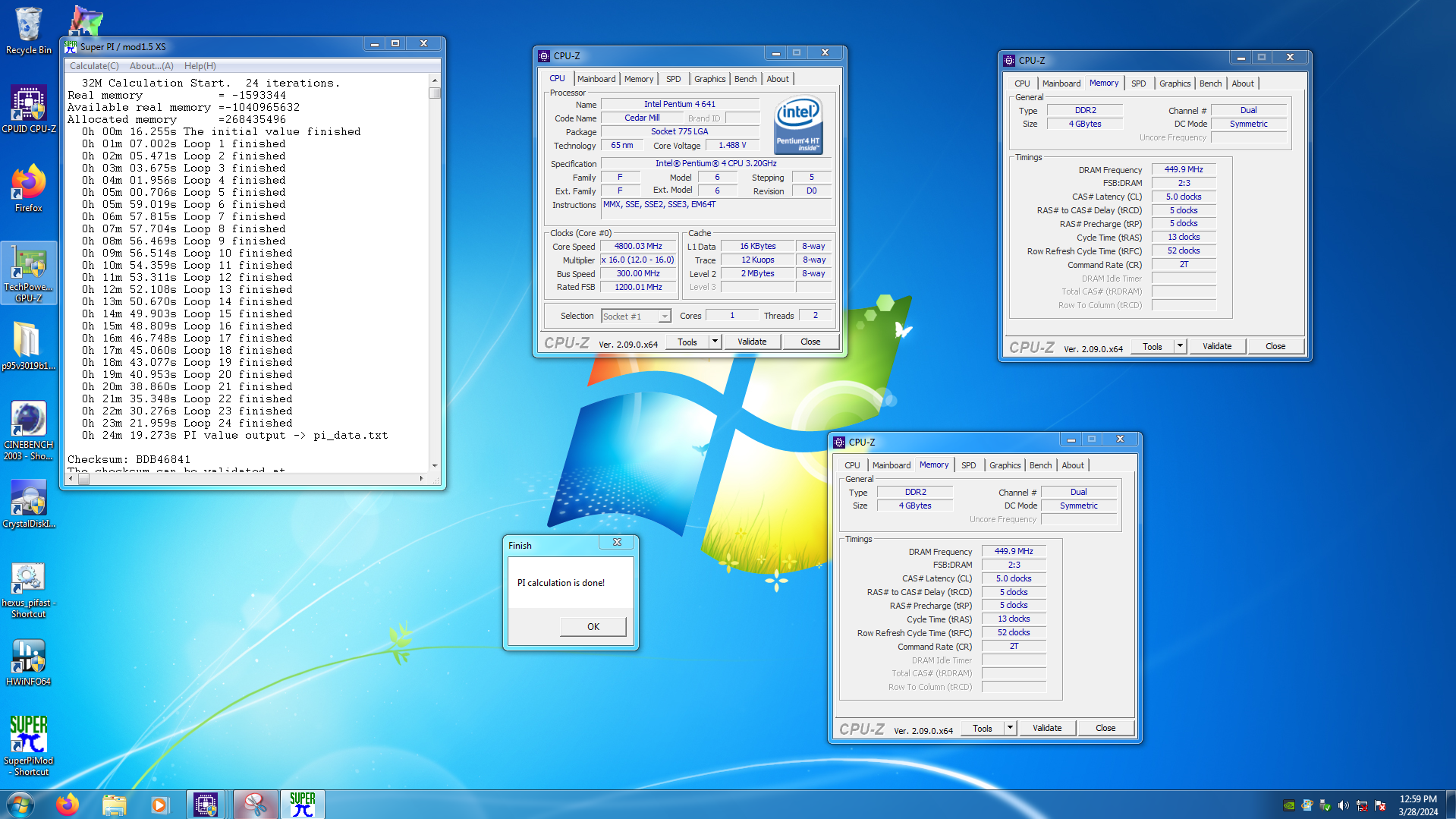Click Super PI horizontal scroll right arrow

pos(421,478)
